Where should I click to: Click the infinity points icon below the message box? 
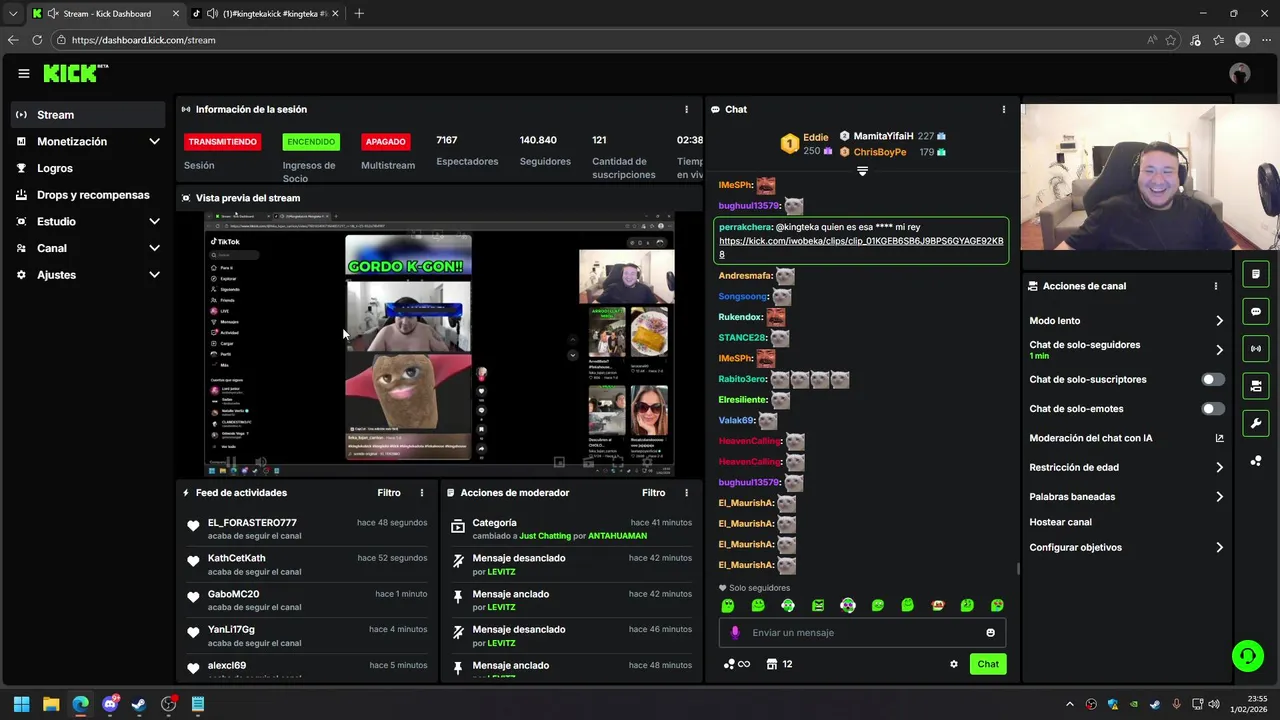click(736, 664)
